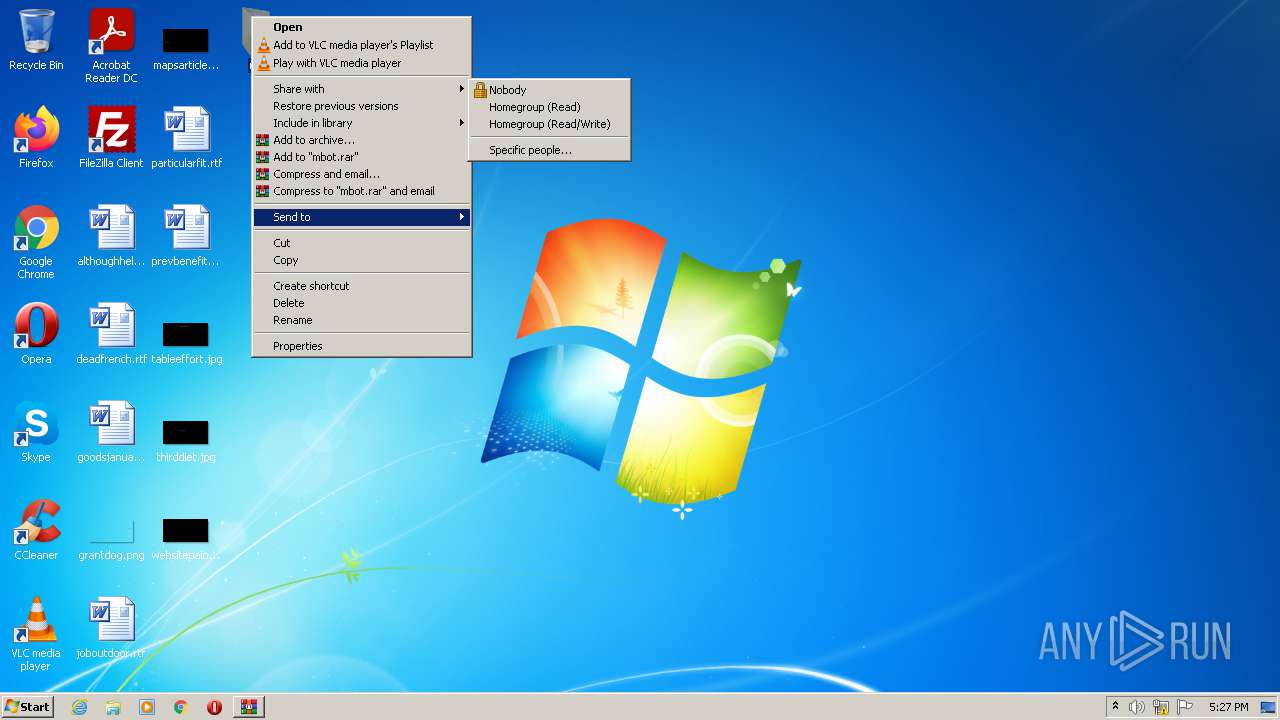This screenshot has height=720, width=1280.
Task: Click the WinRAR icon in the taskbar
Action: (249, 707)
